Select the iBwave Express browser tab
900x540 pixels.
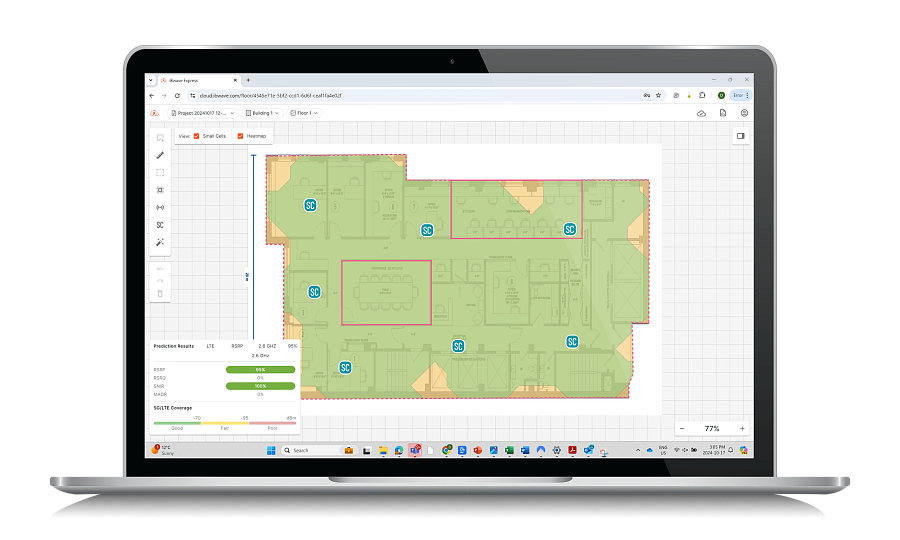click(x=199, y=80)
